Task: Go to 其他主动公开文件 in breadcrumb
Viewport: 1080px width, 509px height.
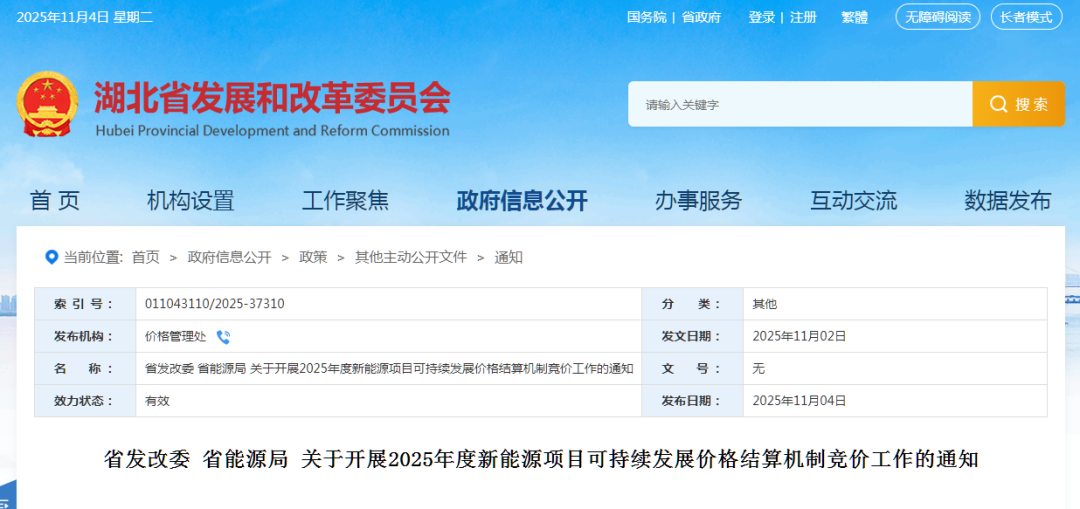Action: [x=410, y=257]
